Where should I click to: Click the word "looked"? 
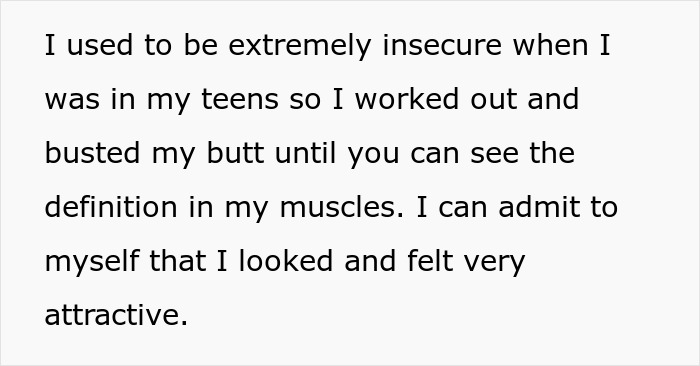click(x=286, y=261)
